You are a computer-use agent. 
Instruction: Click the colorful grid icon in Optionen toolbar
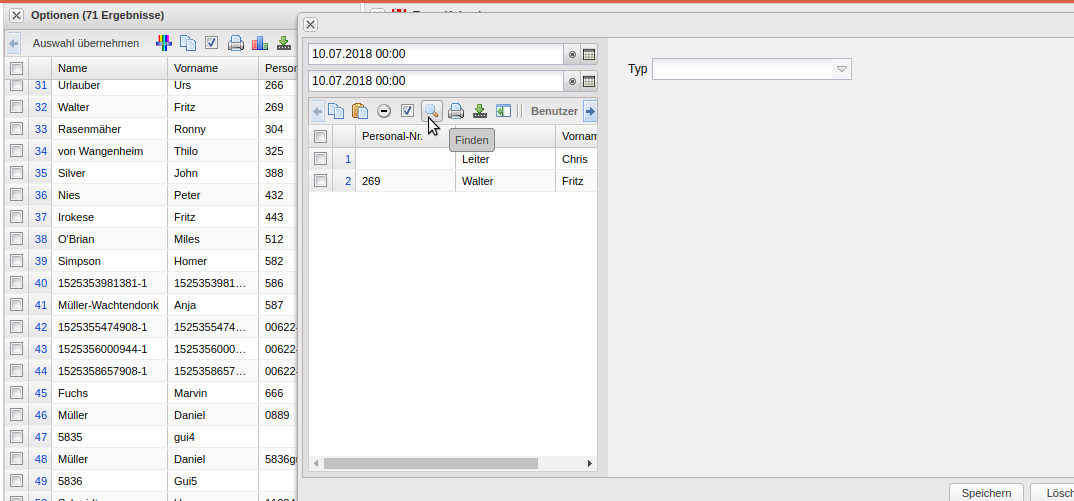tap(163, 43)
